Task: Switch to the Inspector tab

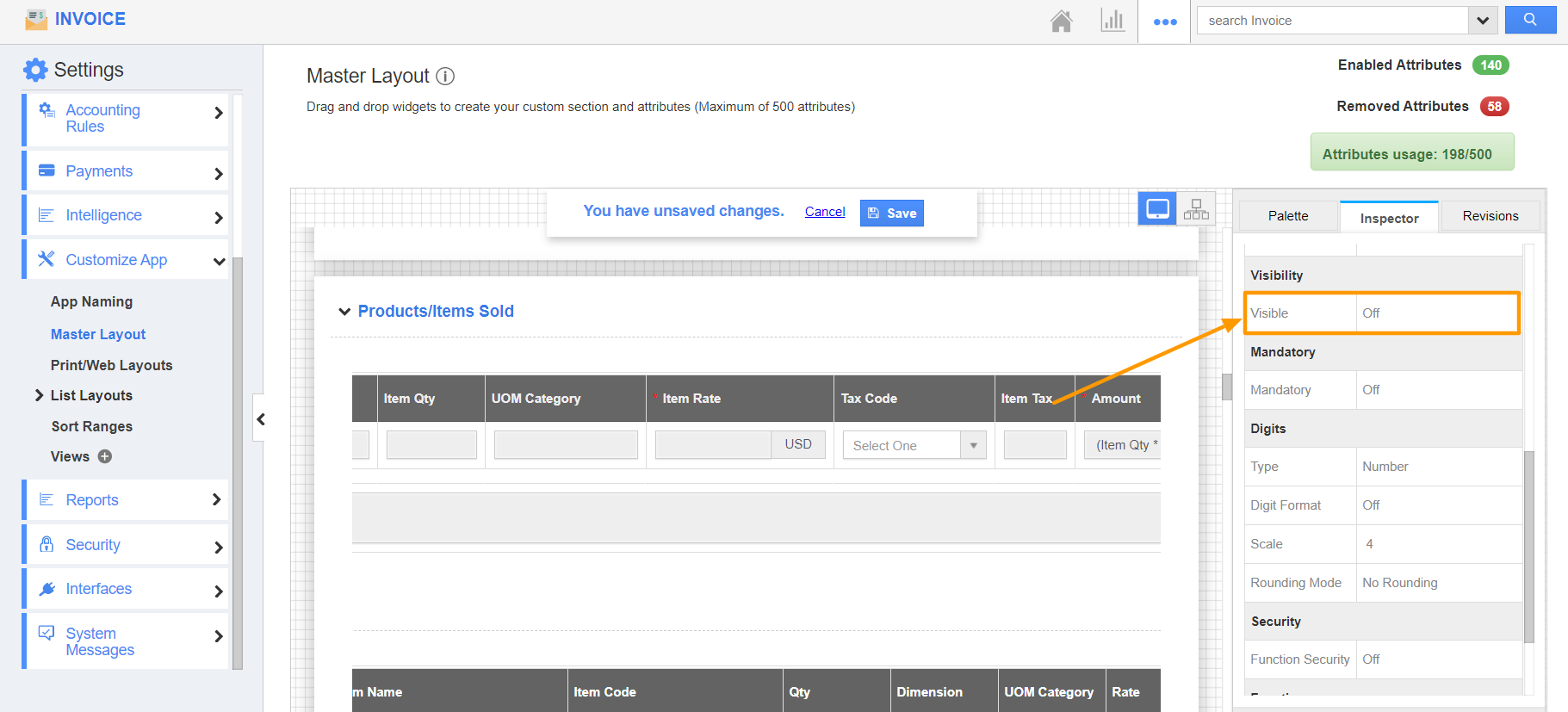Action: pos(1389,218)
